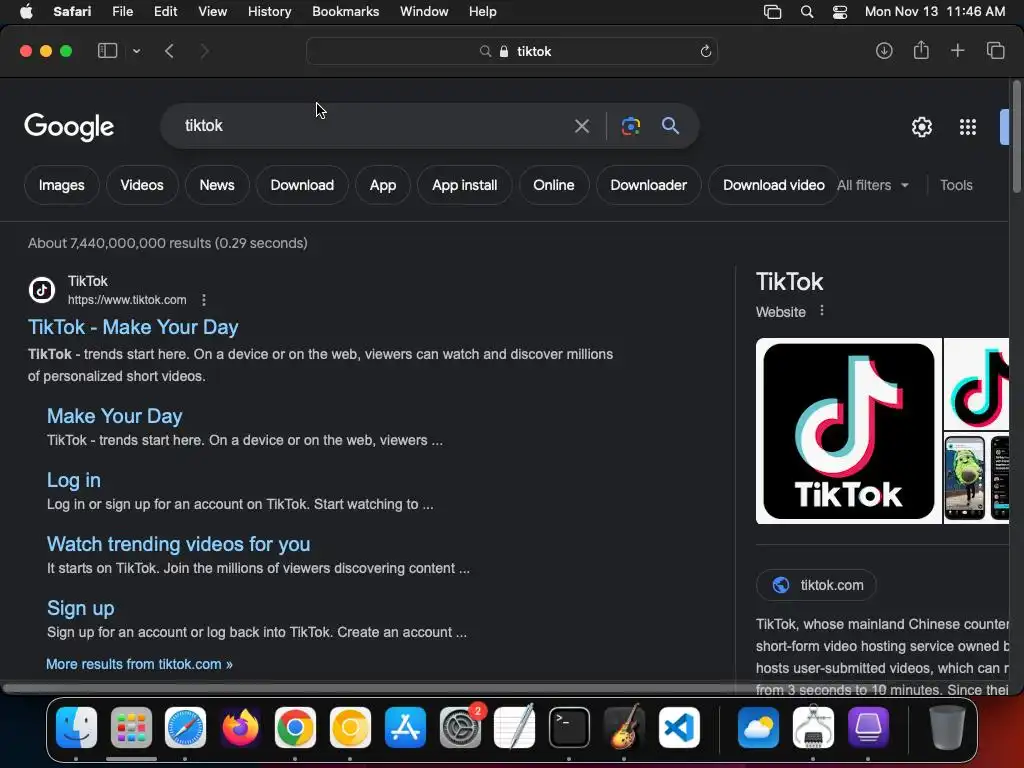Reload the page with the refresh icon
The image size is (1024, 768).
[705, 51]
